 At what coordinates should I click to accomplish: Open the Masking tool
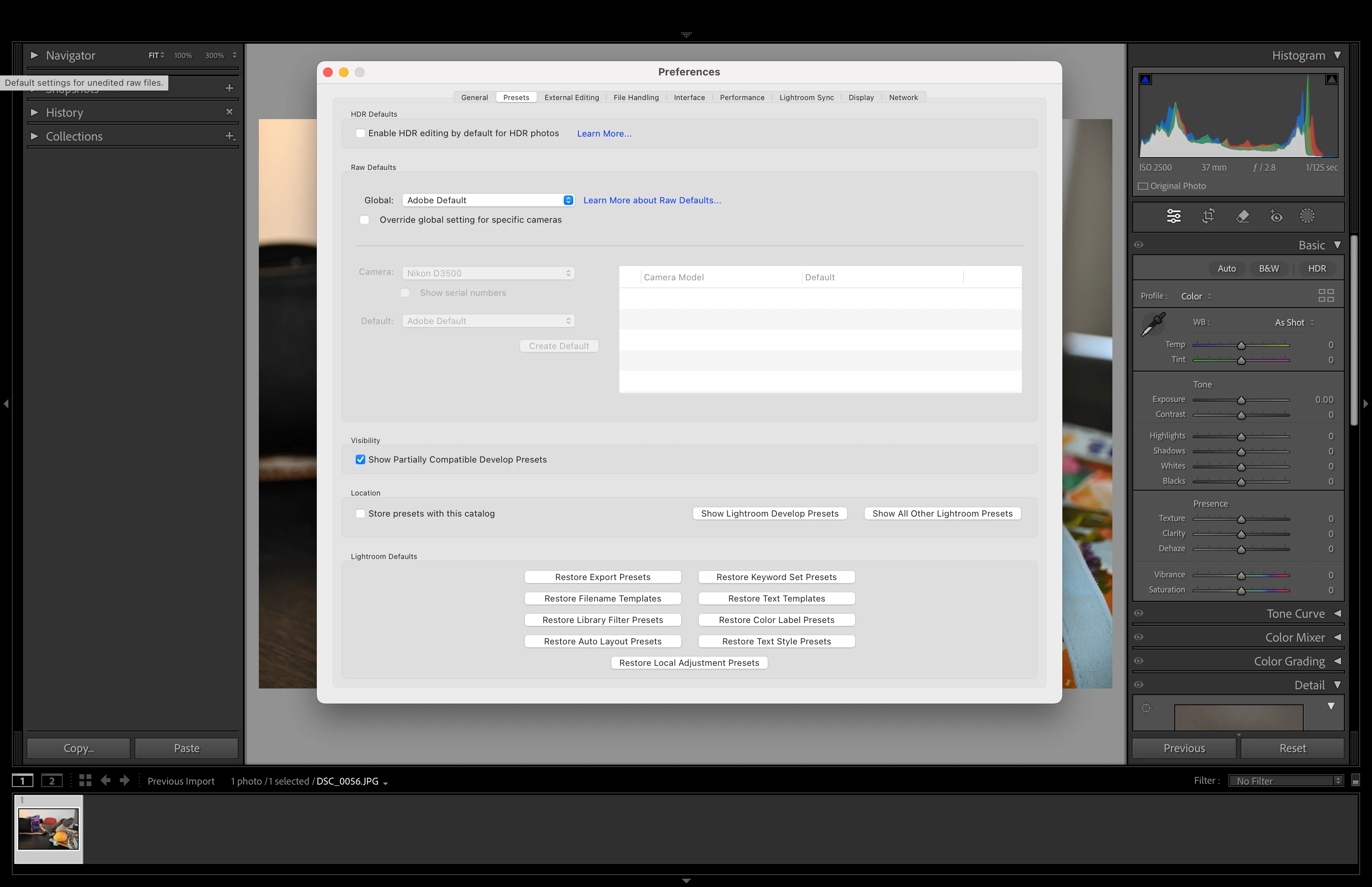click(1307, 216)
